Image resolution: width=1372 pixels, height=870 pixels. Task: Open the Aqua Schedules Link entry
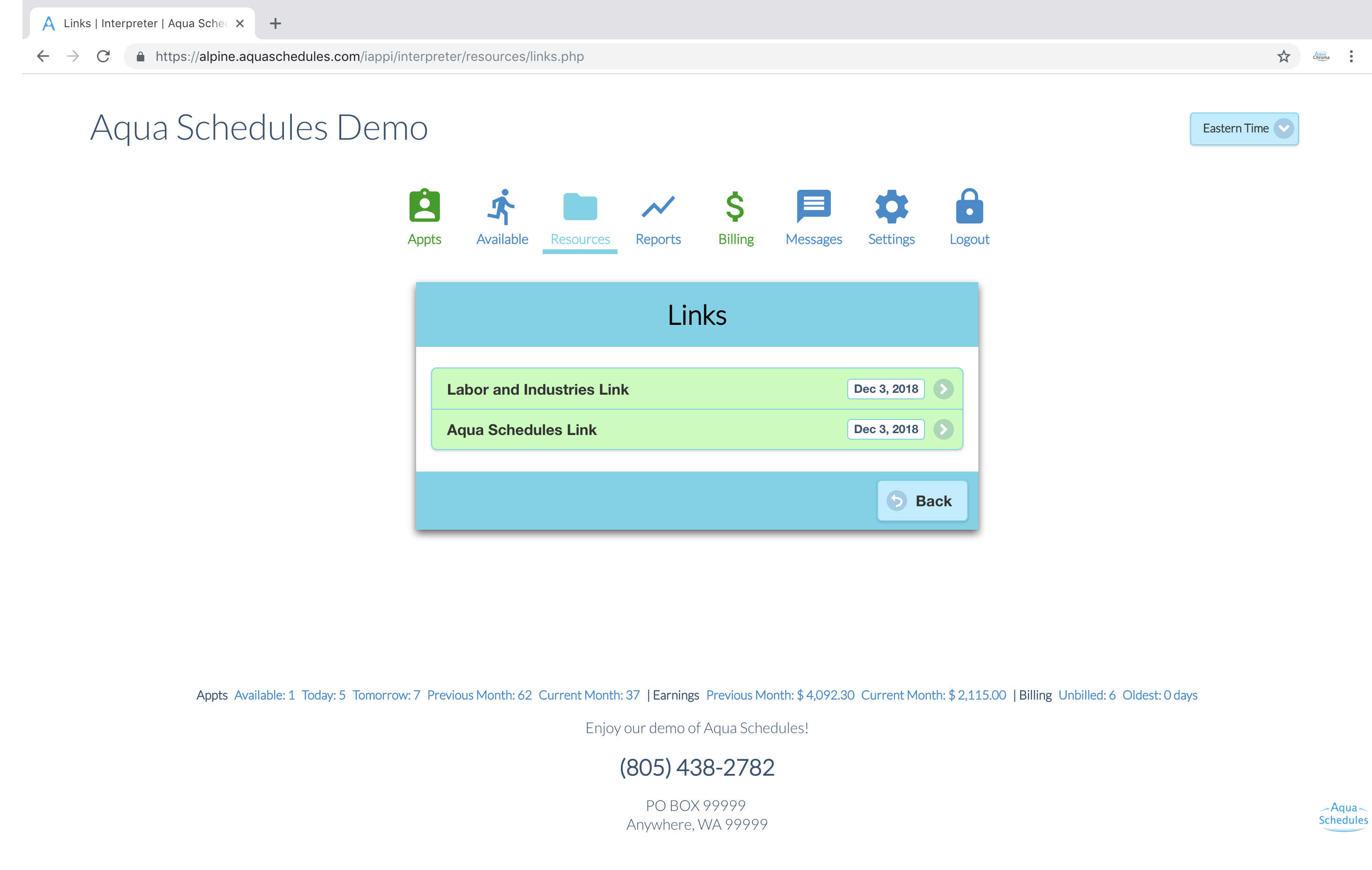pos(697,429)
